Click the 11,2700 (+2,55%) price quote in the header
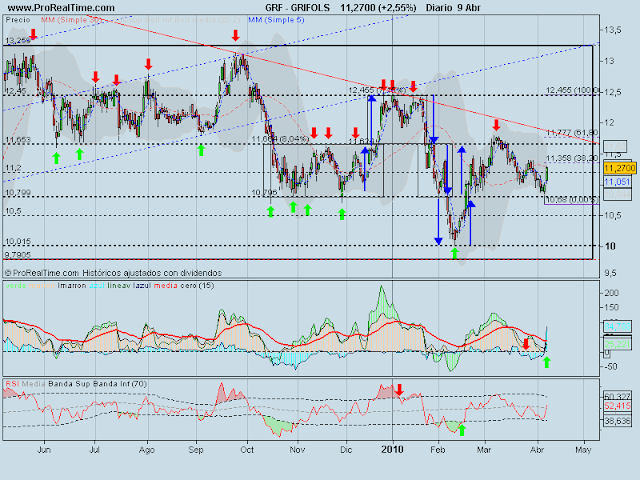Image resolution: width=640 pixels, height=480 pixels. [x=378, y=8]
